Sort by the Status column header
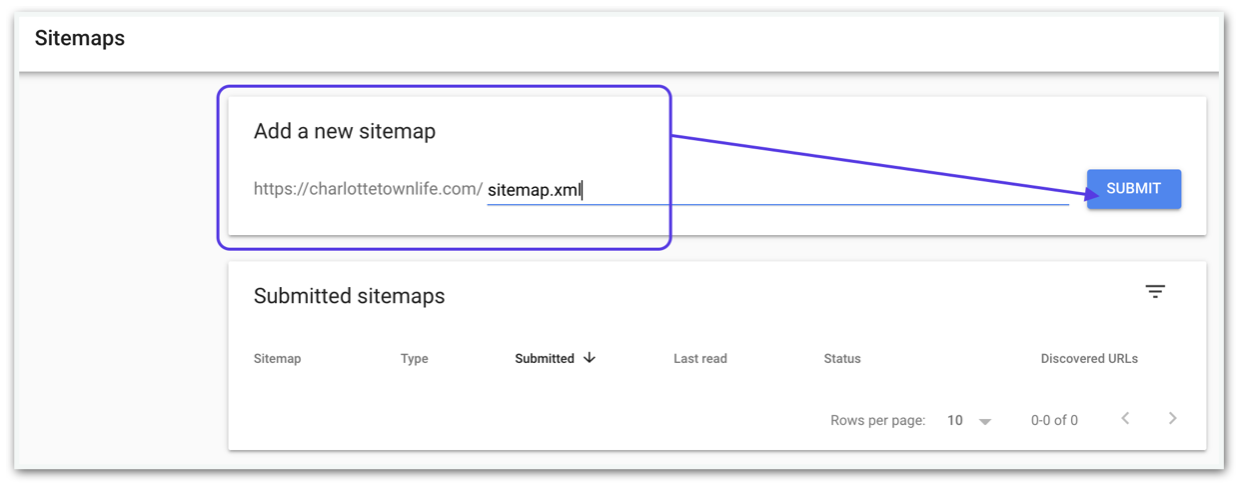 click(x=842, y=359)
